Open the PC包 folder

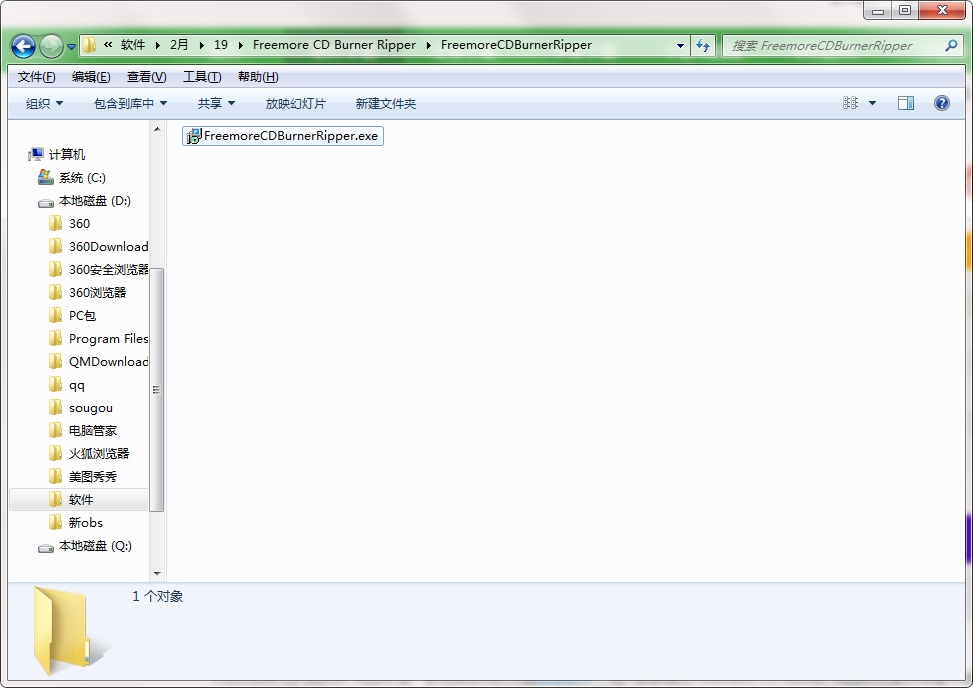73,315
